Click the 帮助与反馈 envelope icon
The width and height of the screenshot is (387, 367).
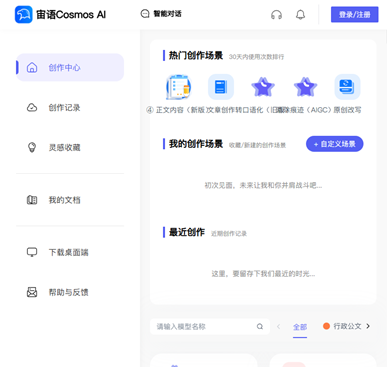click(32, 292)
